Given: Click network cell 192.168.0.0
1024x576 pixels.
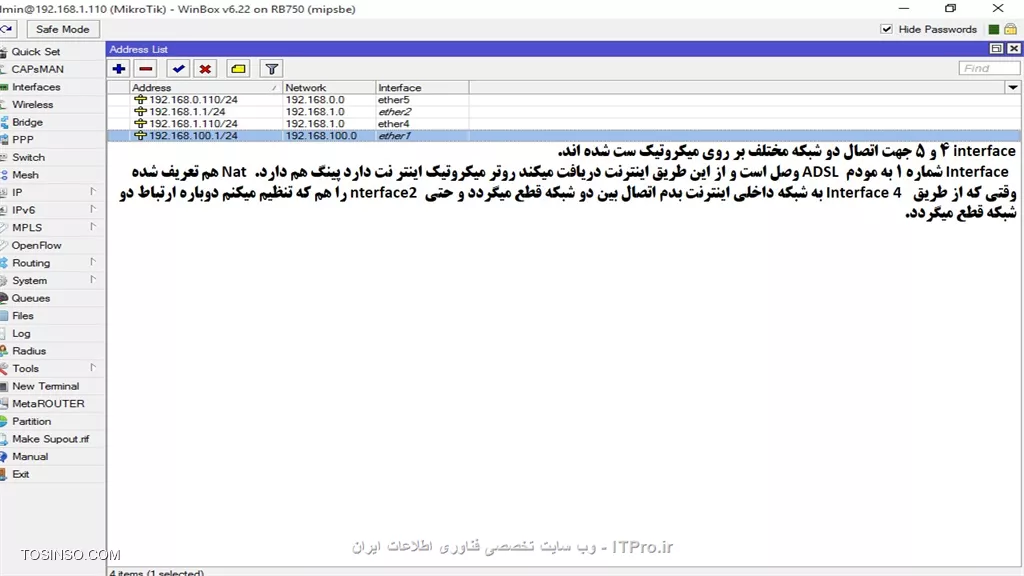Looking at the screenshot, I should point(315,100).
